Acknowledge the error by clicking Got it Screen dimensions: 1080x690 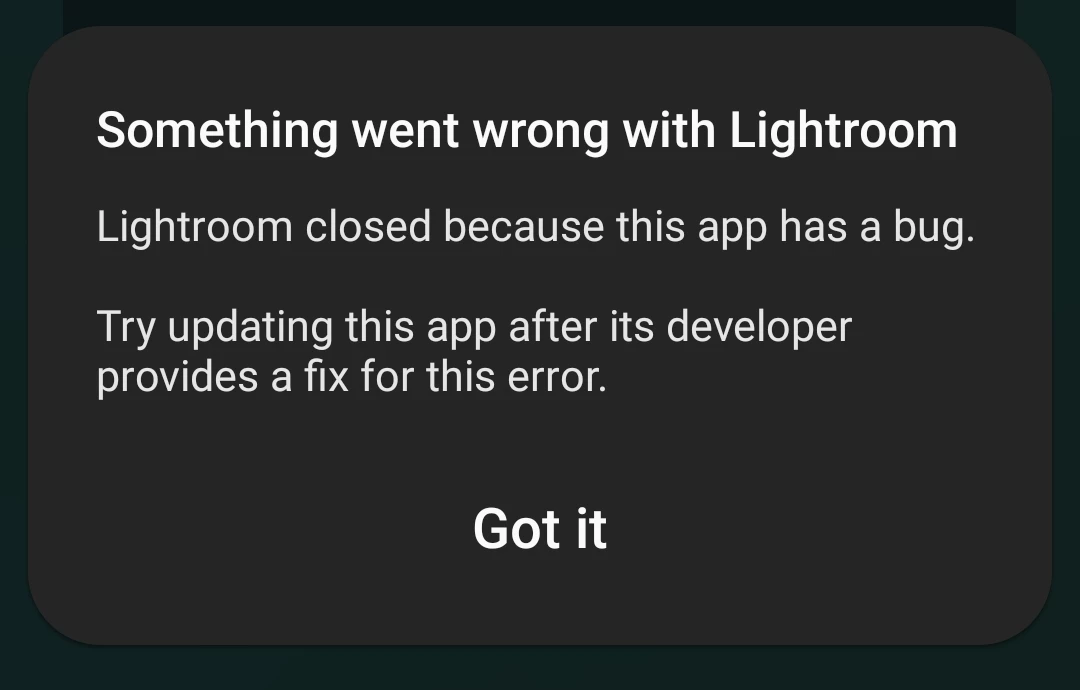click(539, 529)
